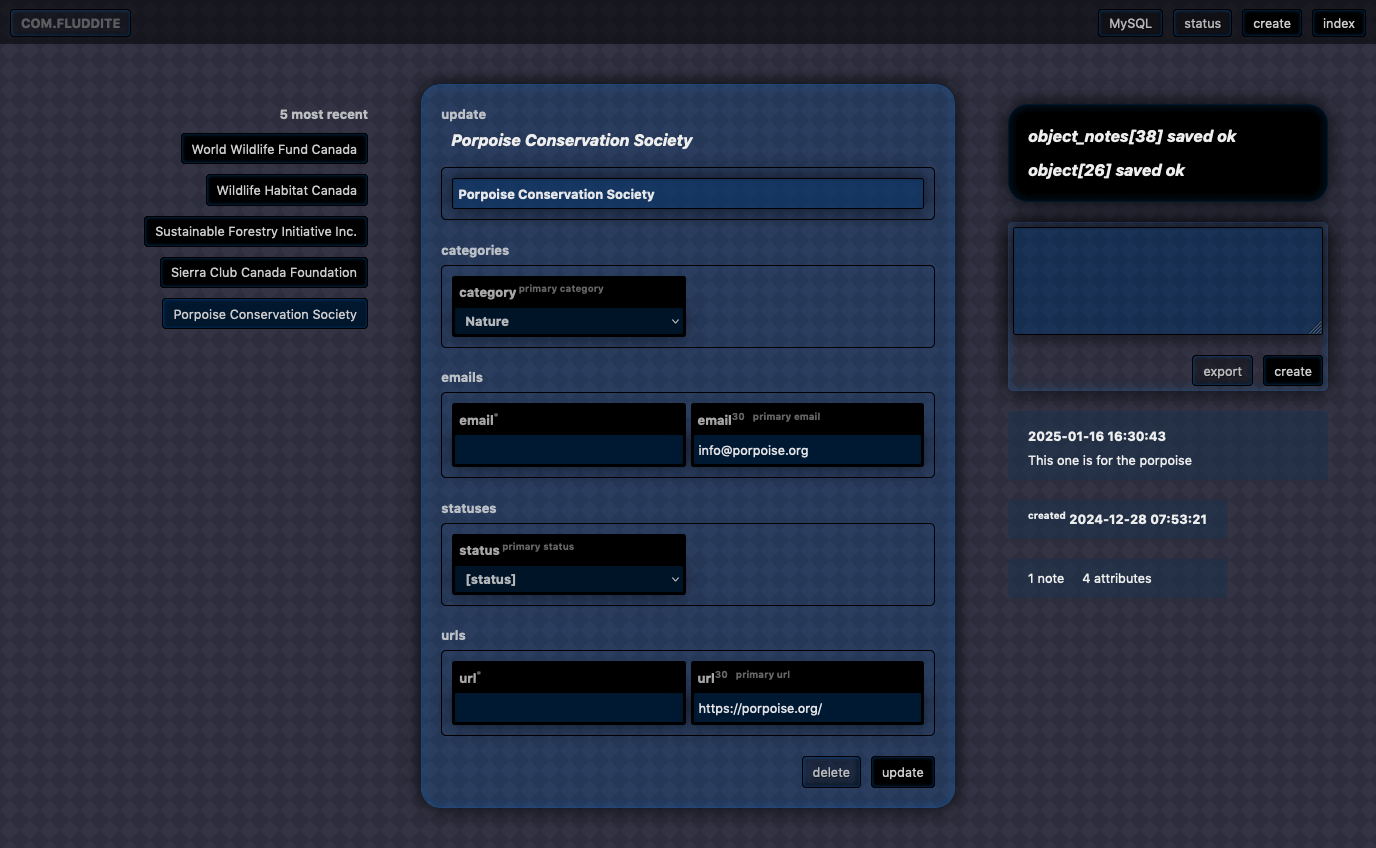Open Sierra Club Canada Foundation record

point(264,272)
